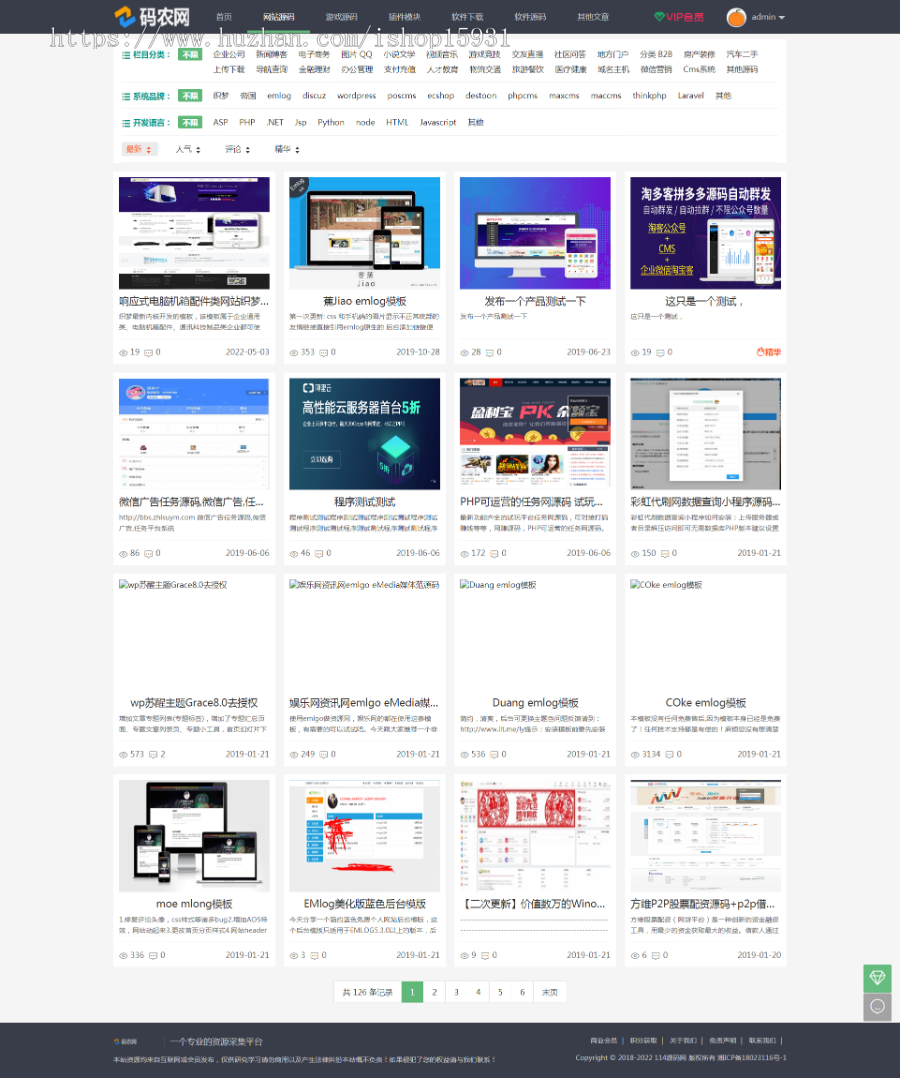This screenshot has width=900, height=1078.
Task: Open the VIP会员 diamond link
Action: click(679, 16)
